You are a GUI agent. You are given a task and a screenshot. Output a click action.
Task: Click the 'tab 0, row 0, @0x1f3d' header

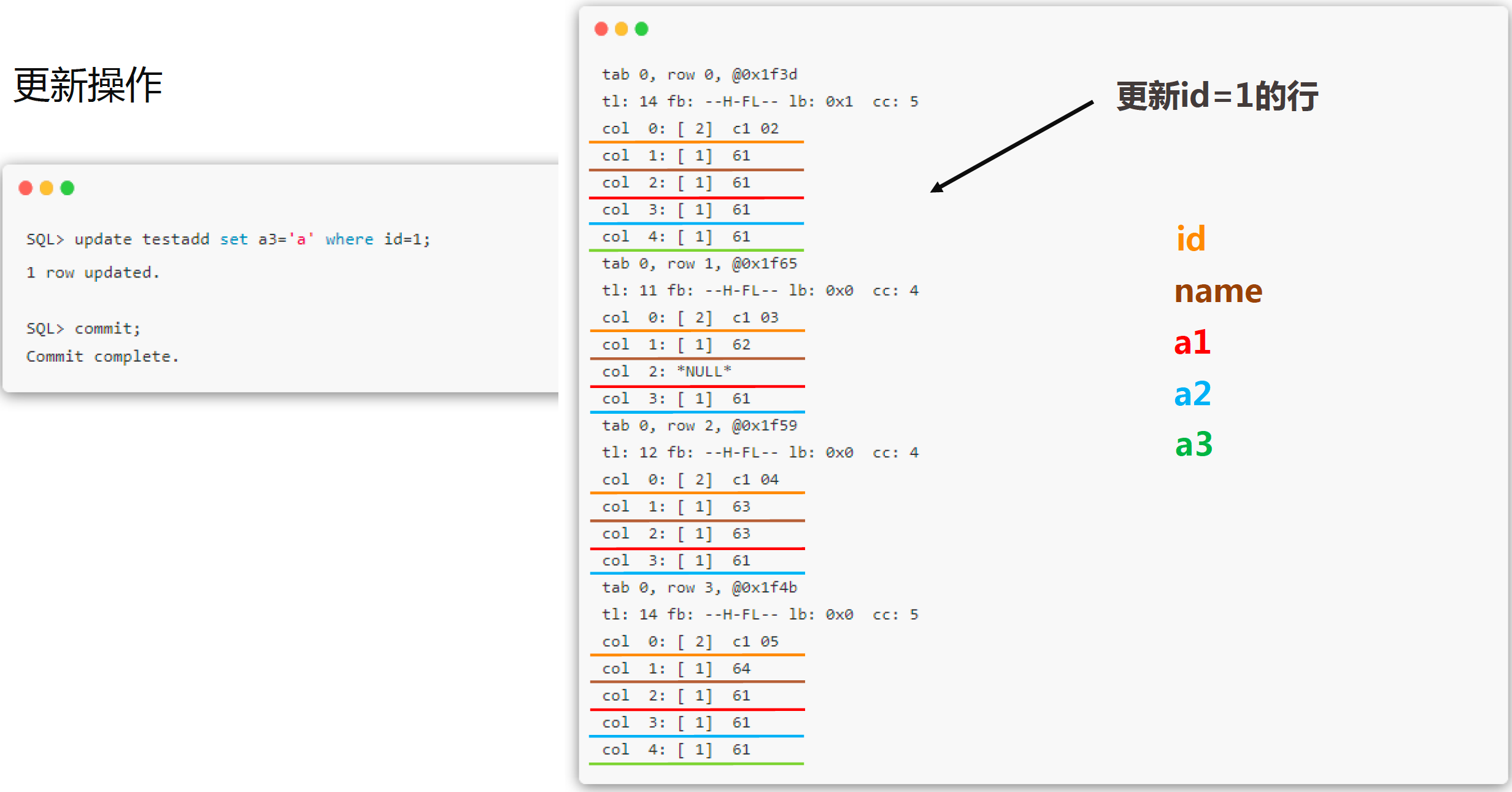pos(700,74)
